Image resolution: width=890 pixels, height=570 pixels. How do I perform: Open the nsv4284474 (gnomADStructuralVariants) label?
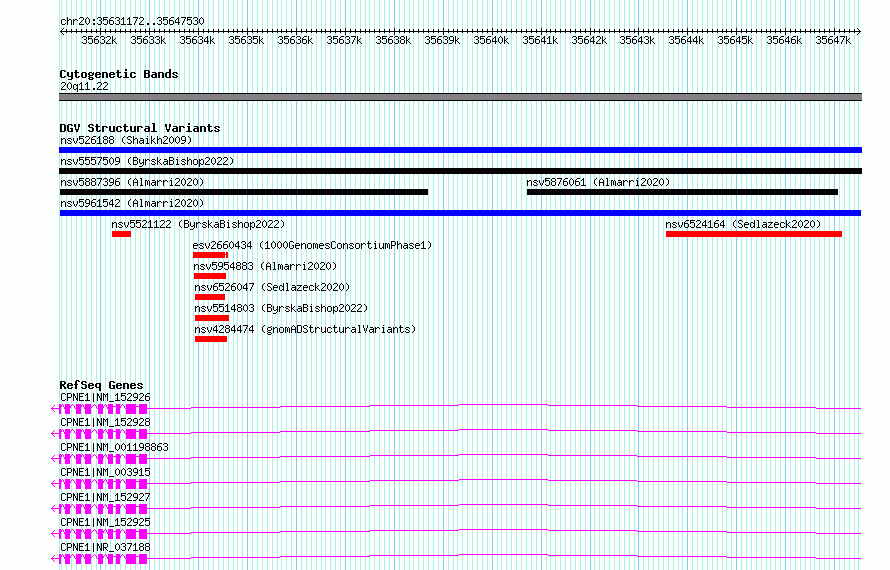305,329
